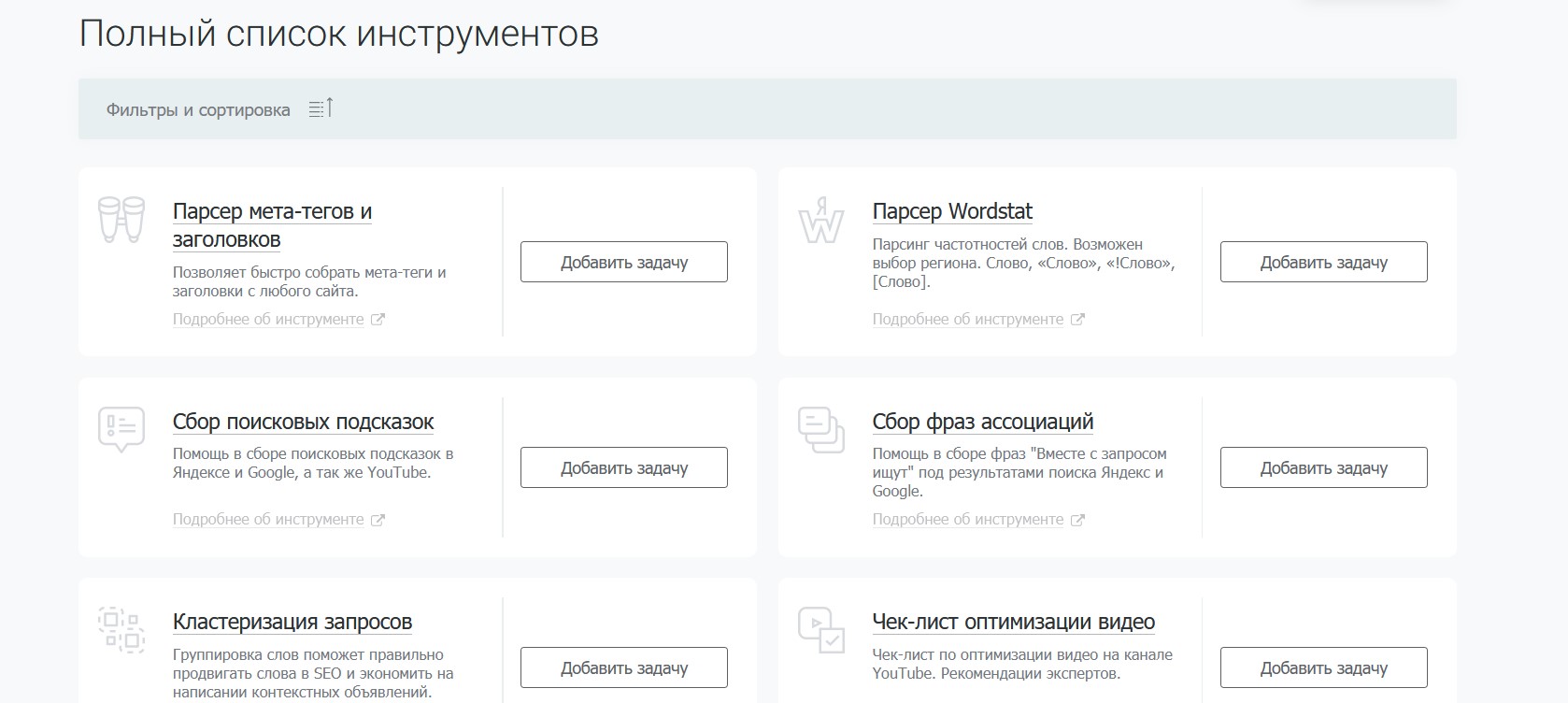Screen dimensions: 1568x703
Task: Add task for Парсер мета-тегов и заголовков
Action: pos(623,263)
